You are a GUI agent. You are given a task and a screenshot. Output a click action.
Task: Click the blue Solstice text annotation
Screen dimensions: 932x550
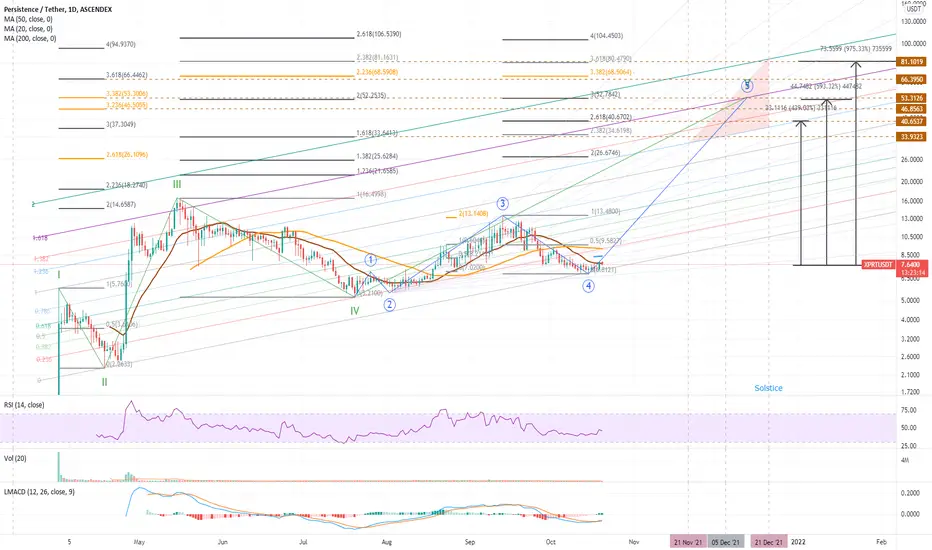(769, 388)
